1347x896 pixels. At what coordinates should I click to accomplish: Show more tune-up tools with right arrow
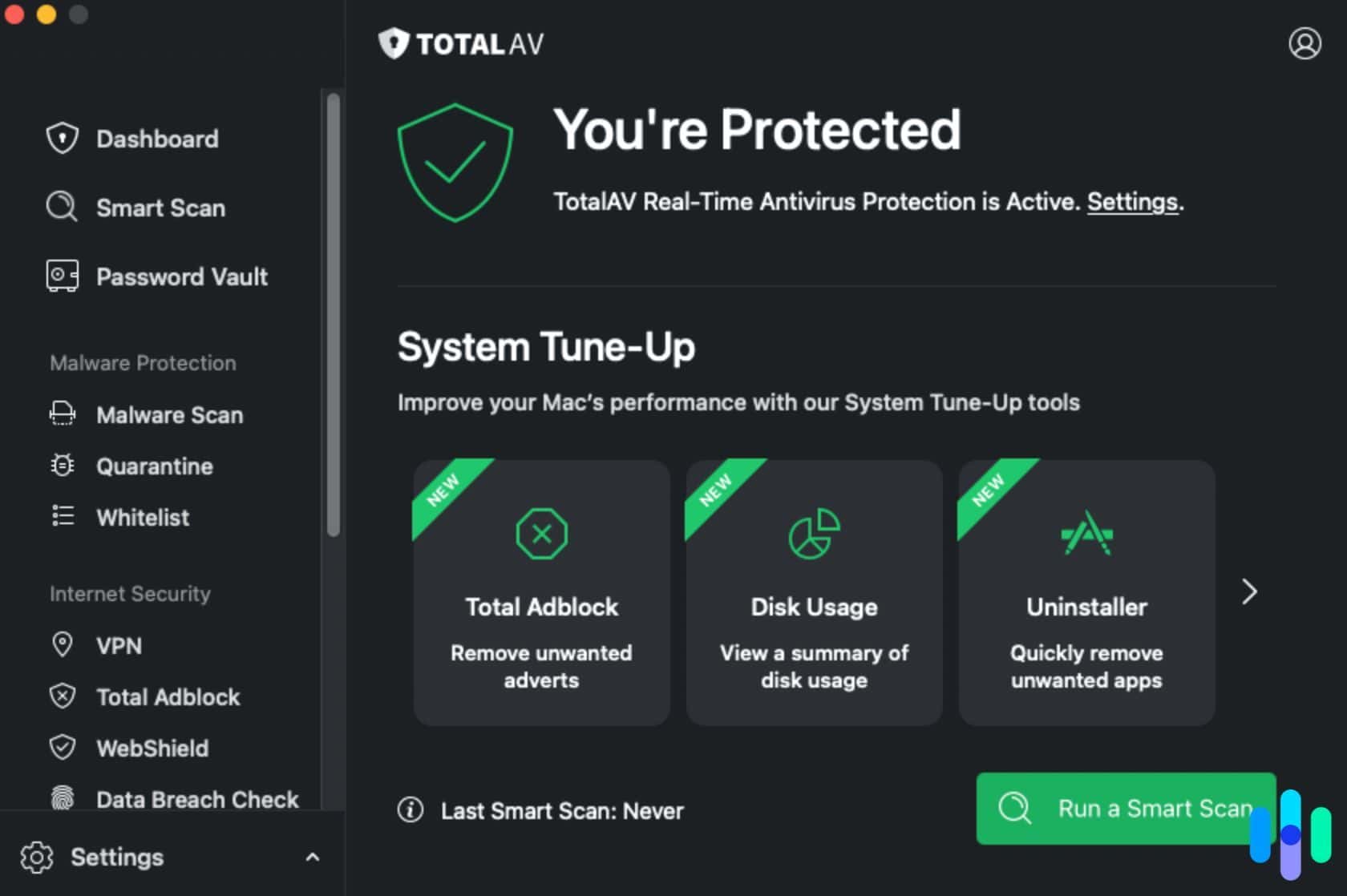pyautogui.click(x=1248, y=591)
